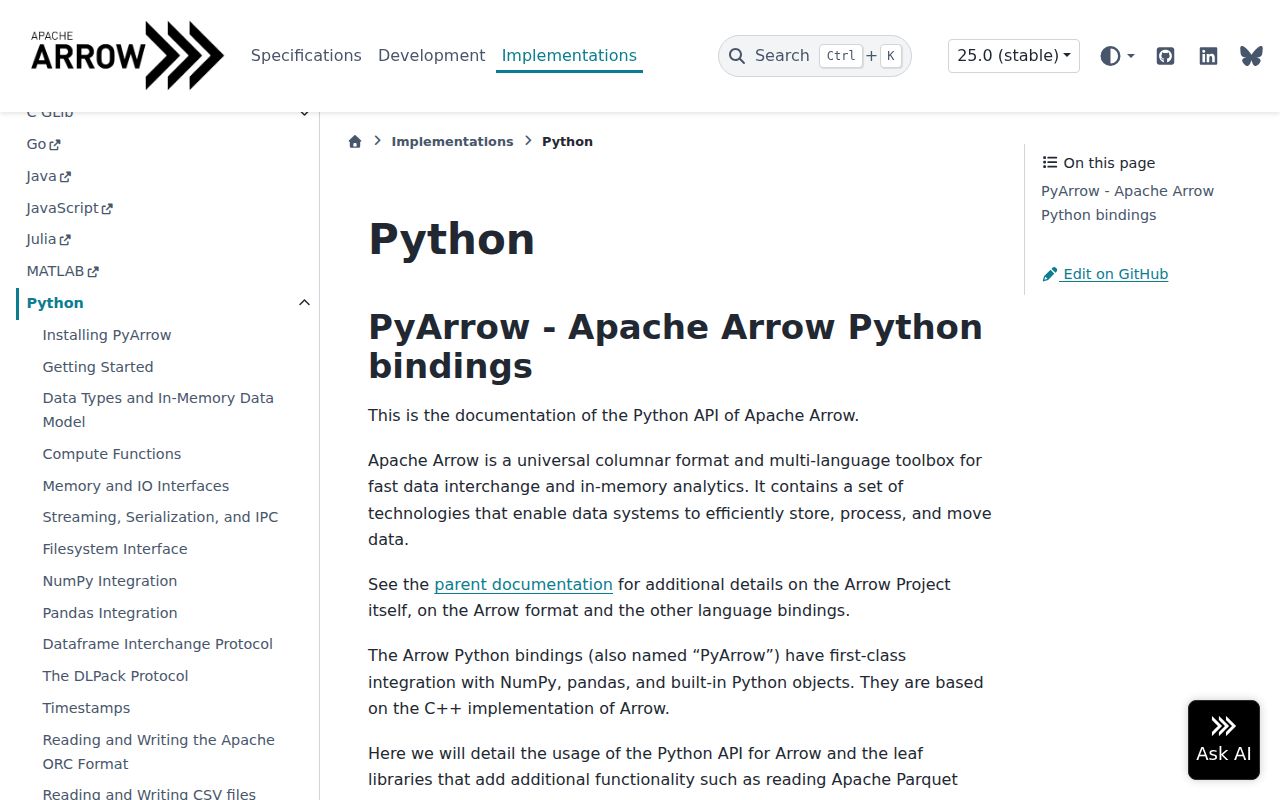
Task: Open the Specifications menu
Action: point(306,56)
